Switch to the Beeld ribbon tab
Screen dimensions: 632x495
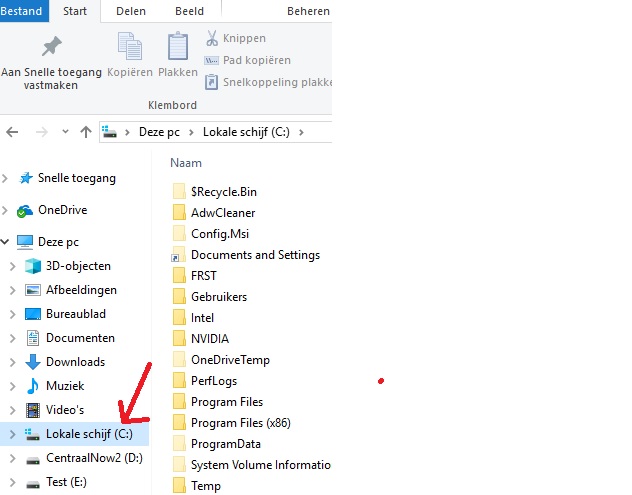pos(189,11)
